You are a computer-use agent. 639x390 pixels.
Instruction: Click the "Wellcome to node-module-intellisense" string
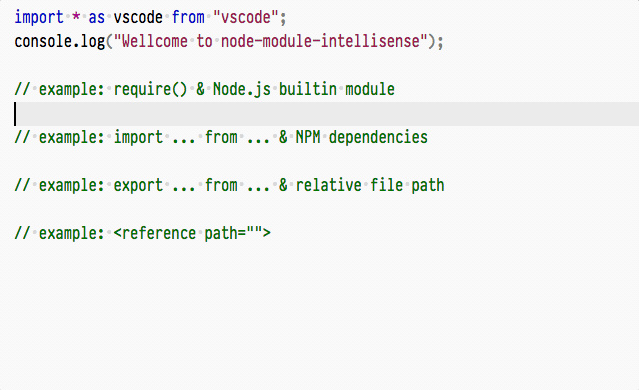270,42
